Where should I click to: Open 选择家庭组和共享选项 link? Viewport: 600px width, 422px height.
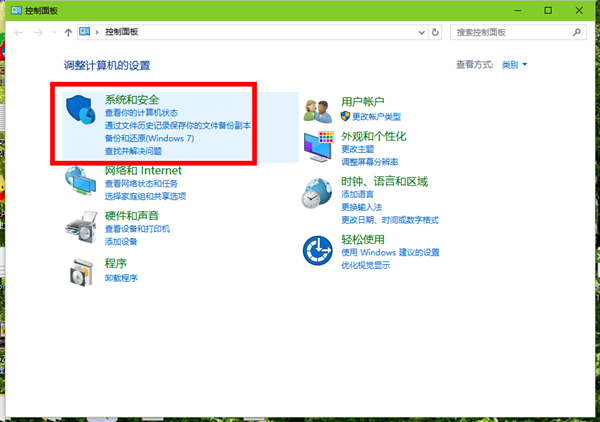pyautogui.click(x=145, y=196)
